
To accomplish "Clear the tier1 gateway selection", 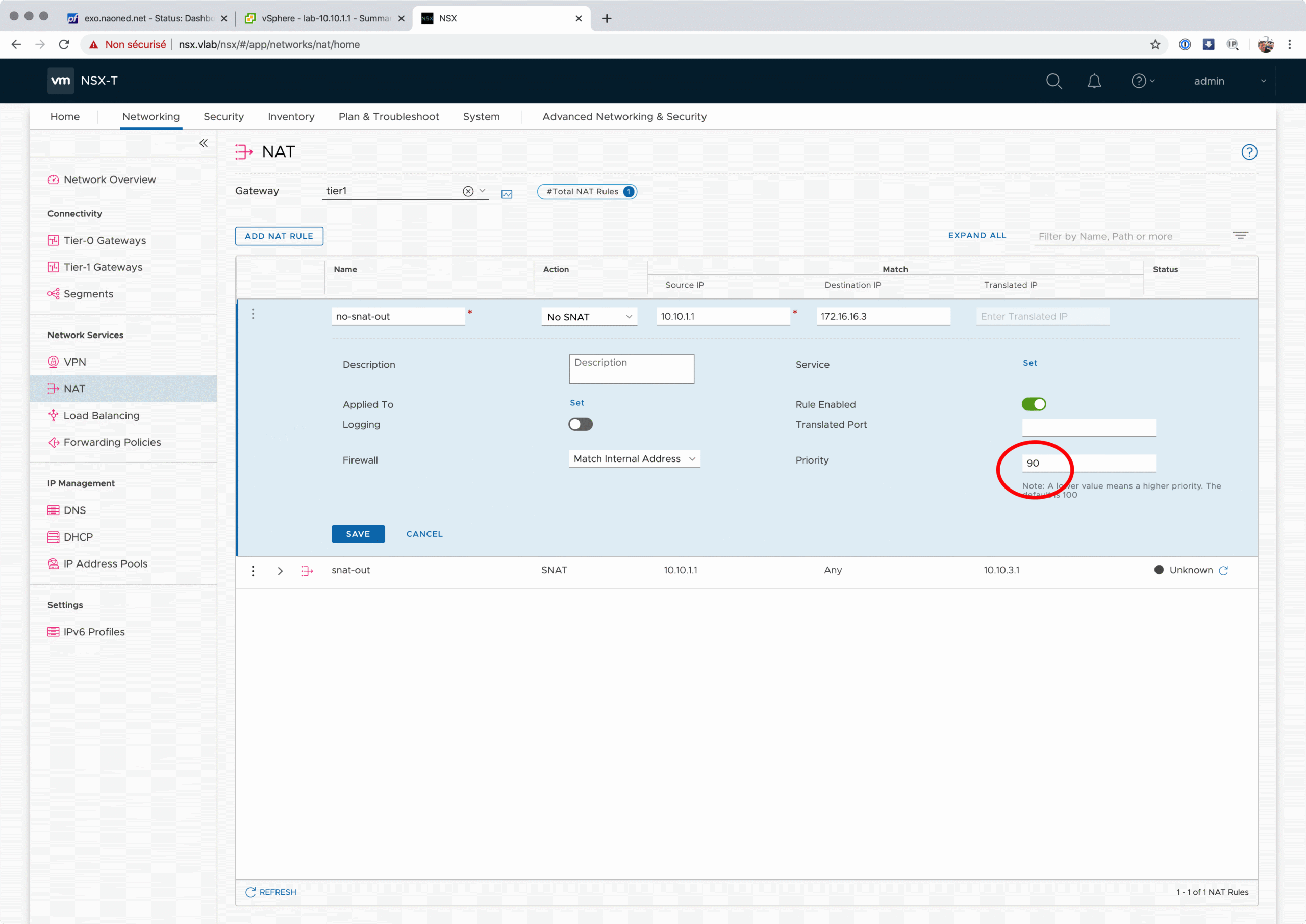I will point(468,191).
